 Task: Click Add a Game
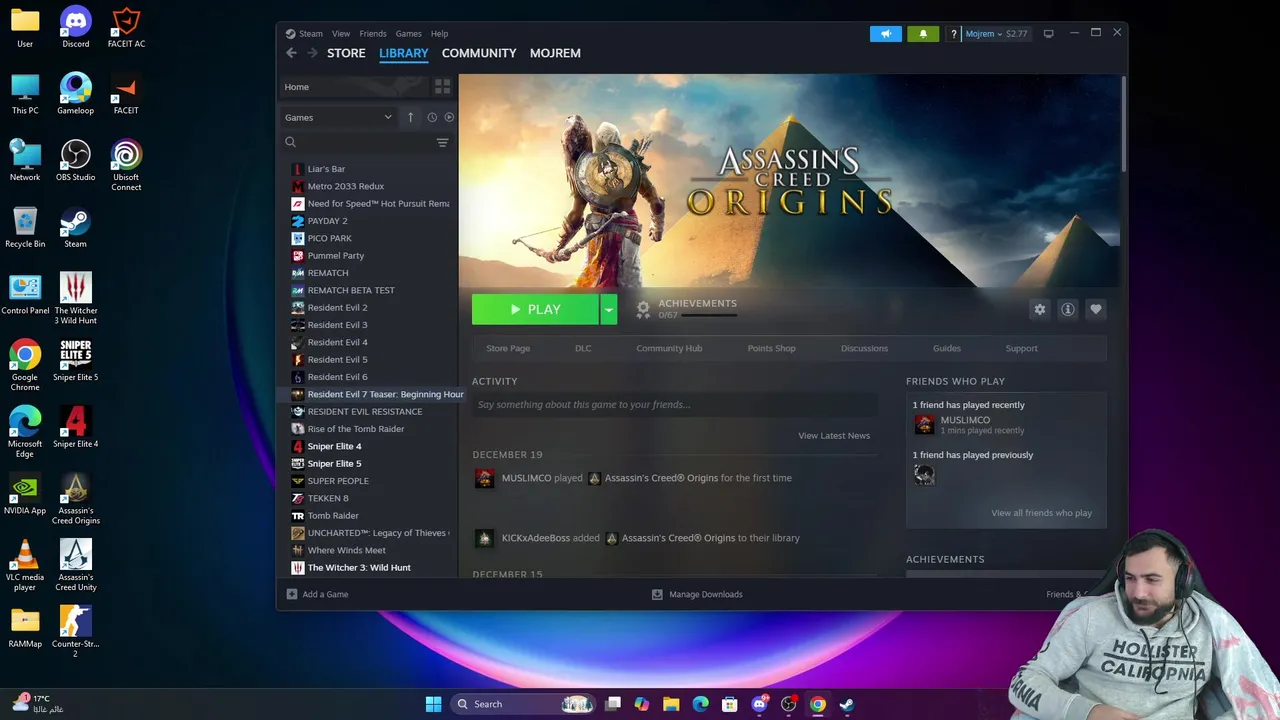click(318, 594)
